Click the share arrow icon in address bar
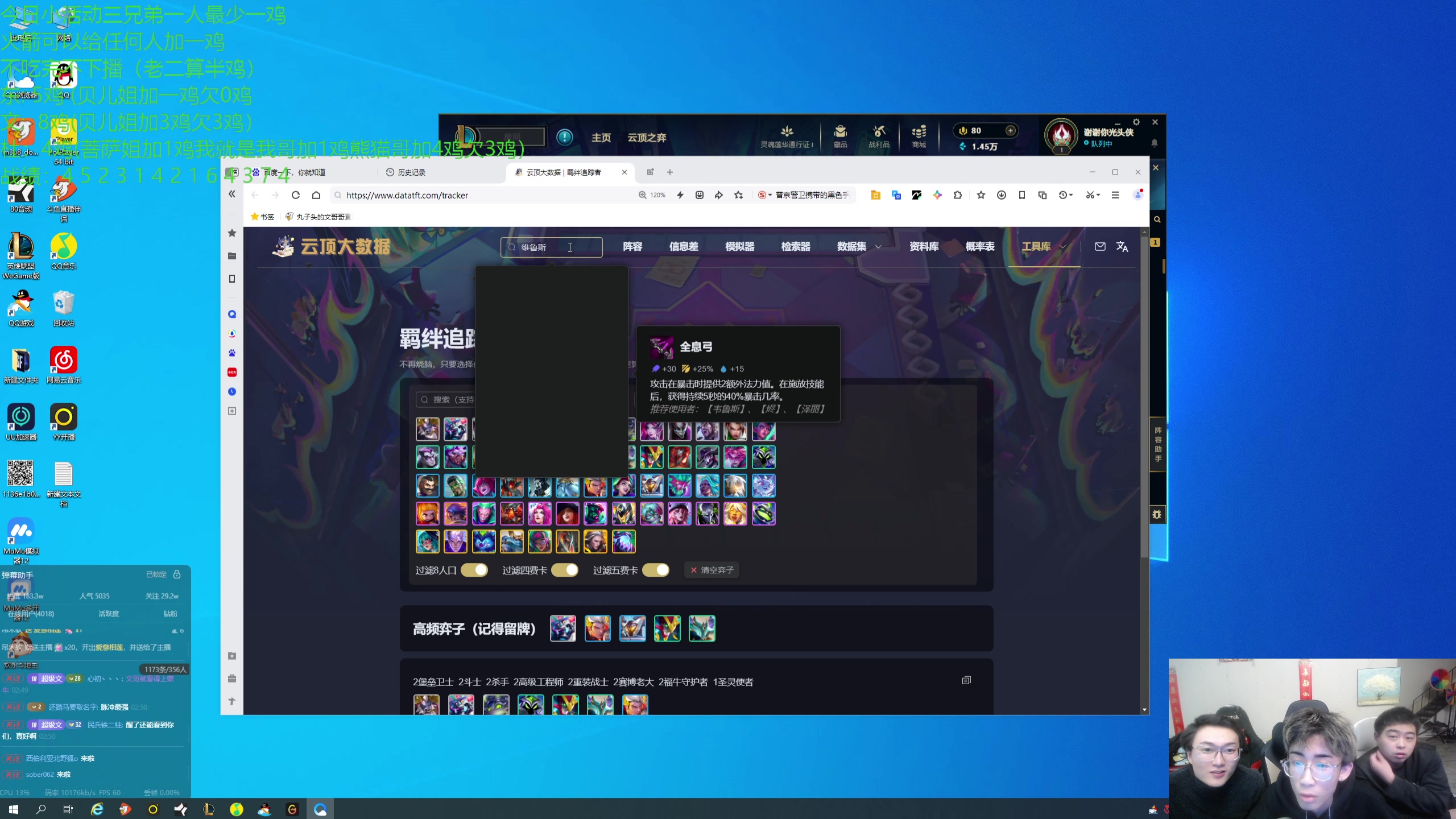 pos(719,195)
